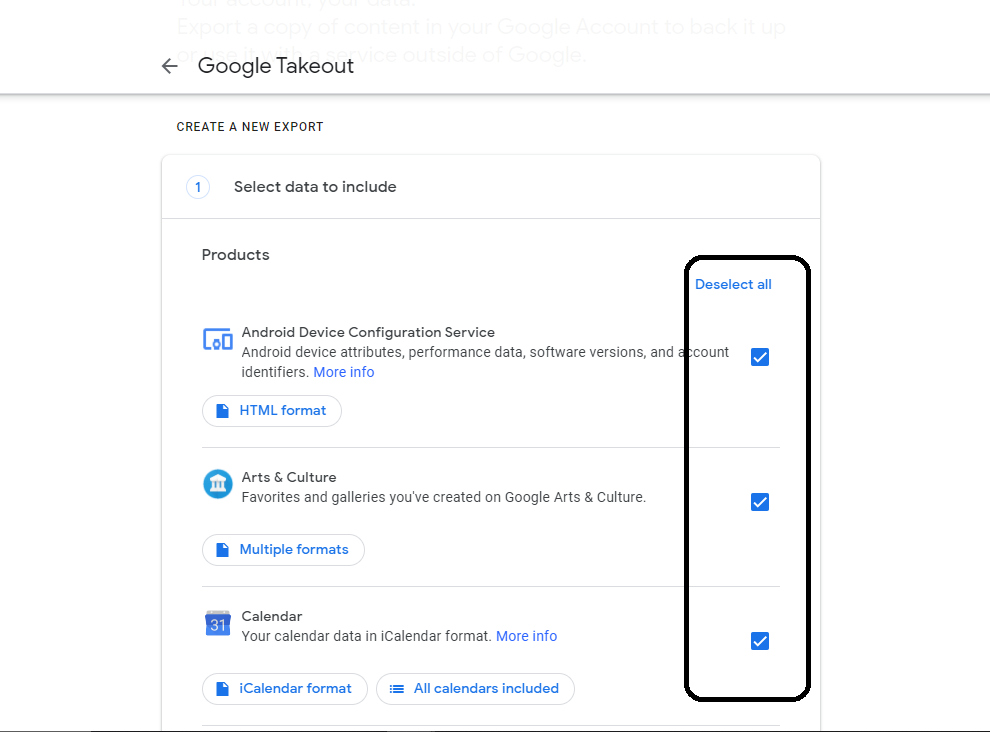Click the list icon on All calendars included
The width and height of the screenshot is (990, 732).
coord(394,688)
